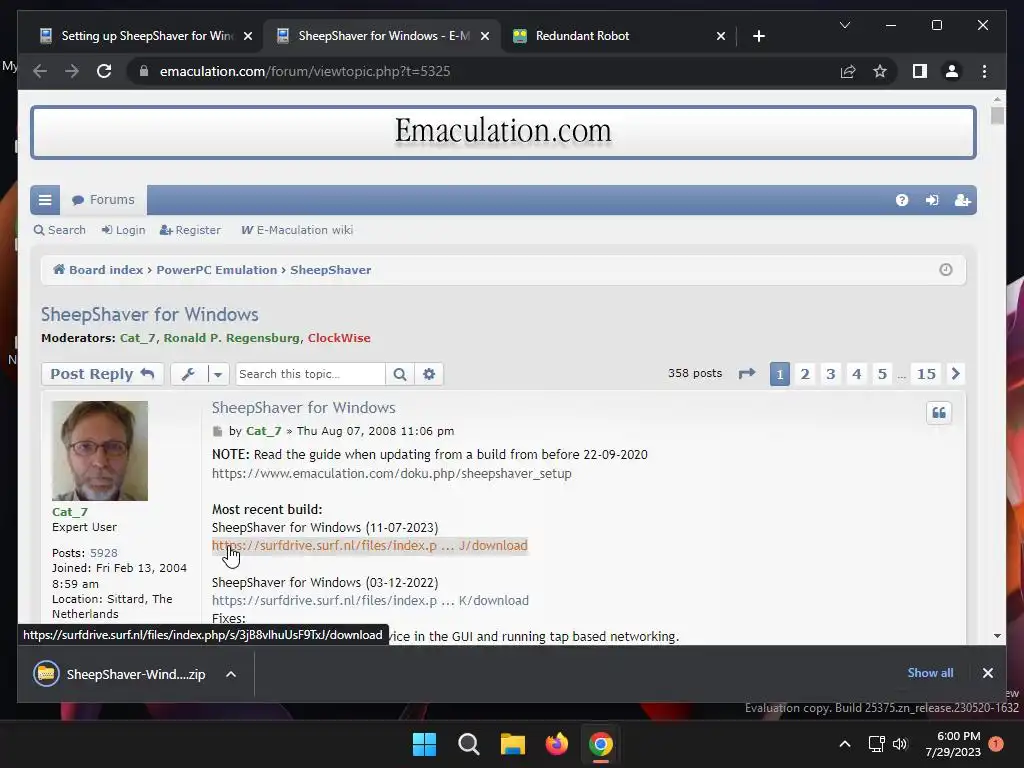
Task: Open the forum hamburger quick-links menu
Action: click(45, 200)
